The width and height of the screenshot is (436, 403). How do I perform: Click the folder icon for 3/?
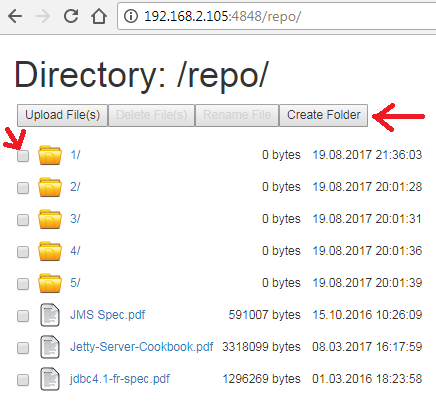[x=50, y=219]
